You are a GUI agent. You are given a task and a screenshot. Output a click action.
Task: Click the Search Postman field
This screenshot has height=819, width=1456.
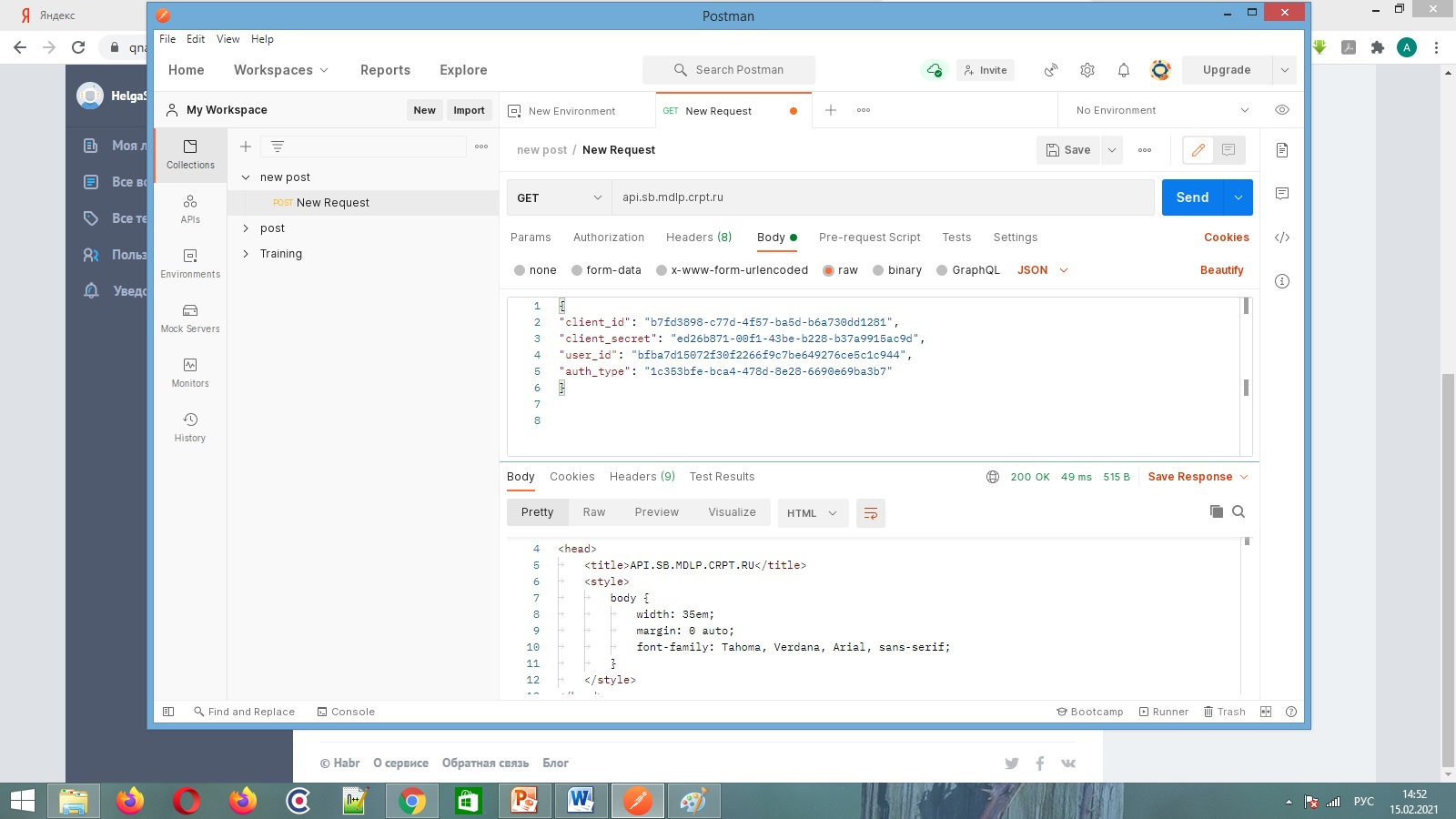click(729, 70)
